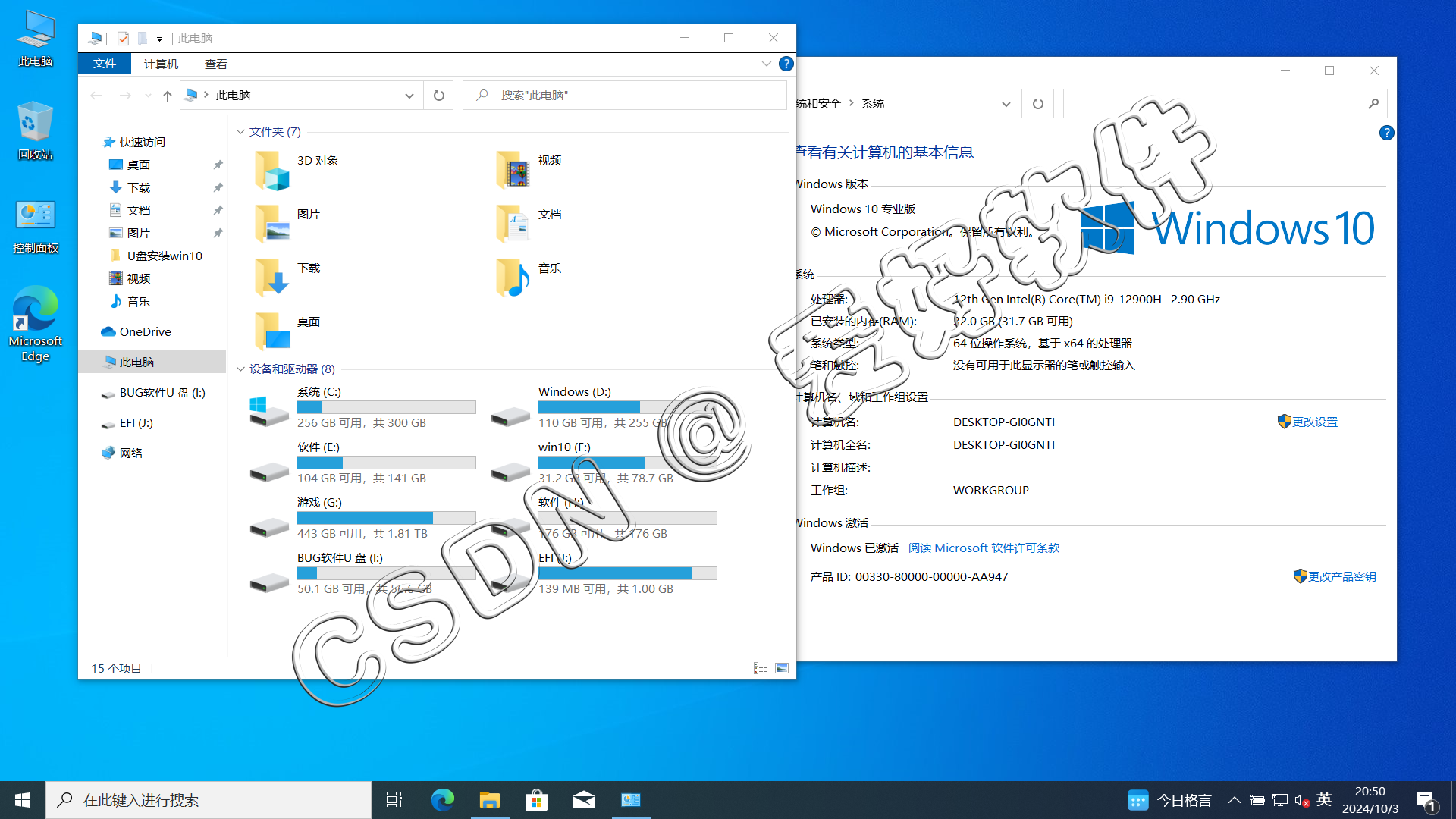1456x819 pixels.
Task: Click the 更改产品密钥 link
Action: point(1341,577)
